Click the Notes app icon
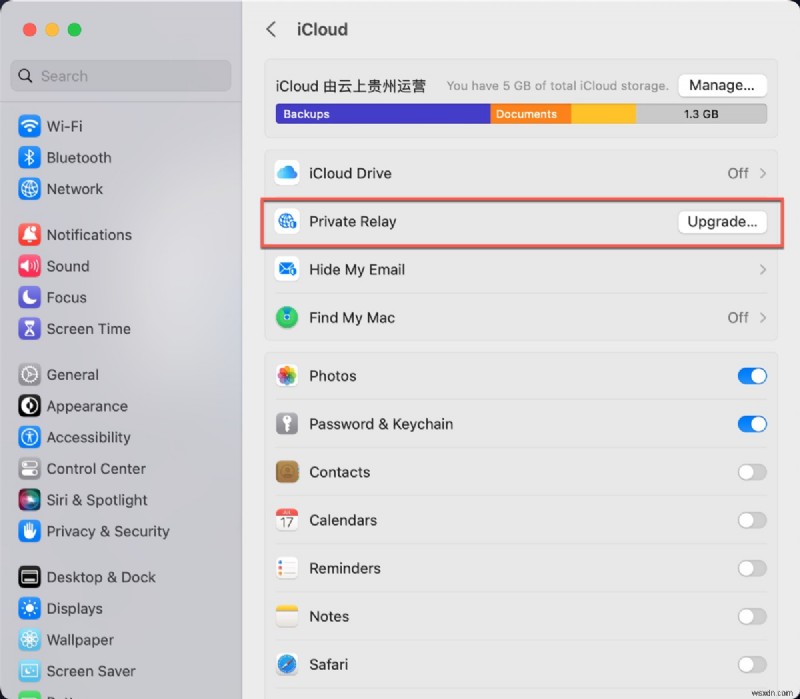The width and height of the screenshot is (800, 699). [287, 616]
